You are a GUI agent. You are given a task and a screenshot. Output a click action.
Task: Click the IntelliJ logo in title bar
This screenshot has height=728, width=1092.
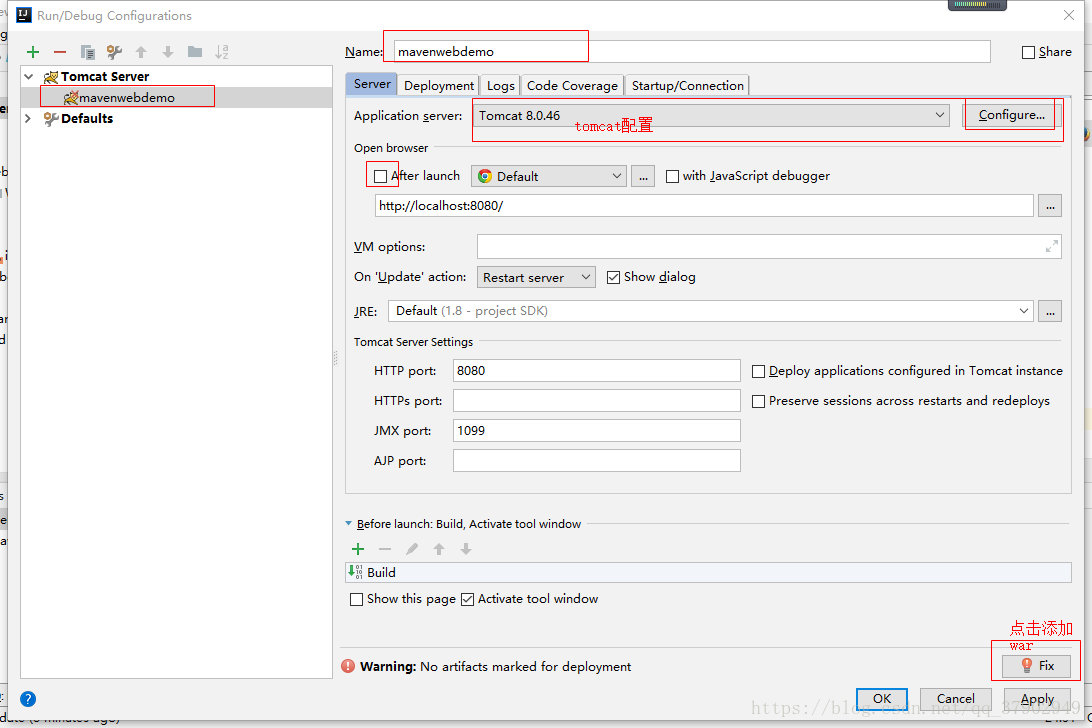coord(23,15)
